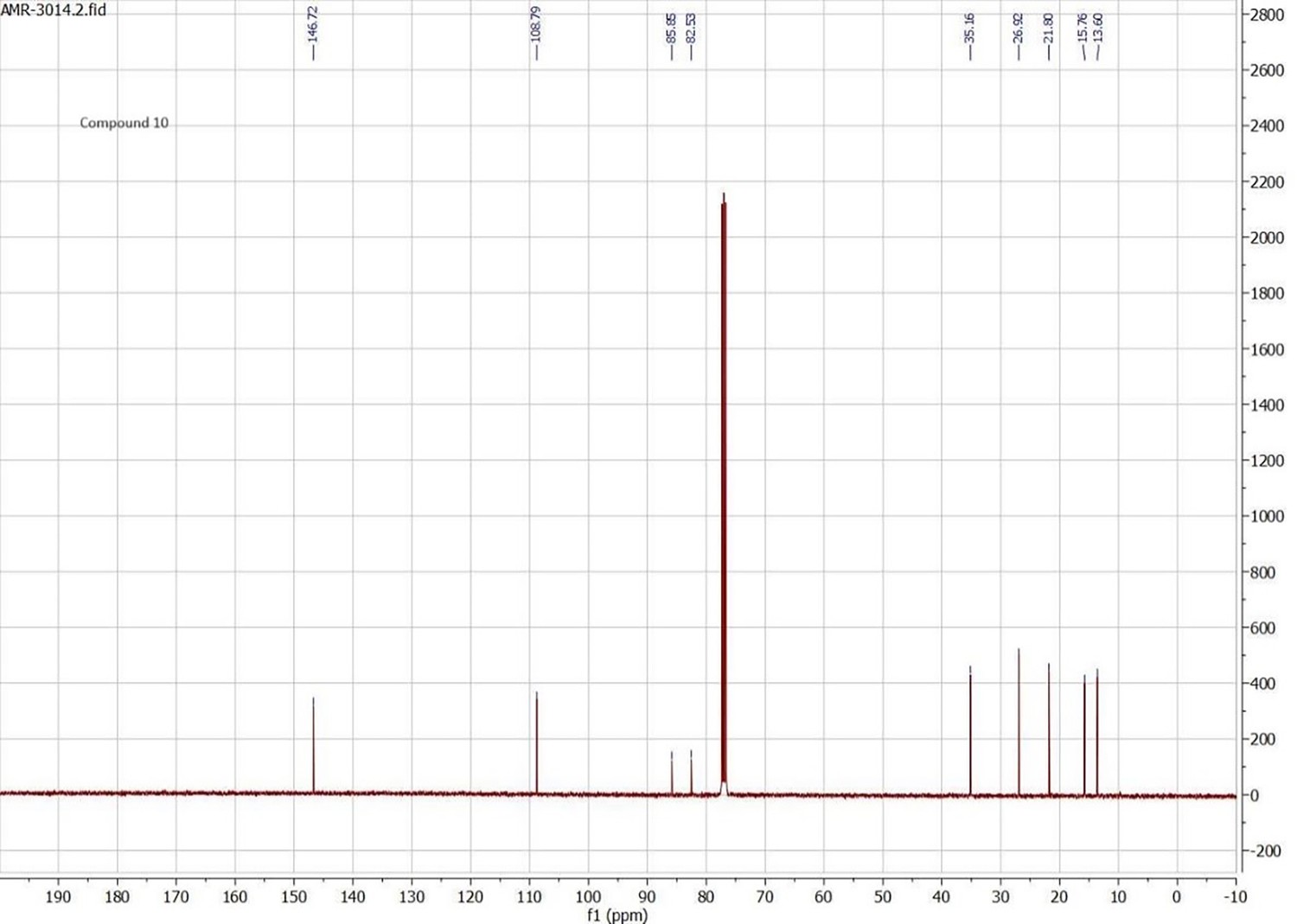Click the spectrum peak at 108.79 ppm
This screenshot has width=1297, height=924.
click(536, 742)
